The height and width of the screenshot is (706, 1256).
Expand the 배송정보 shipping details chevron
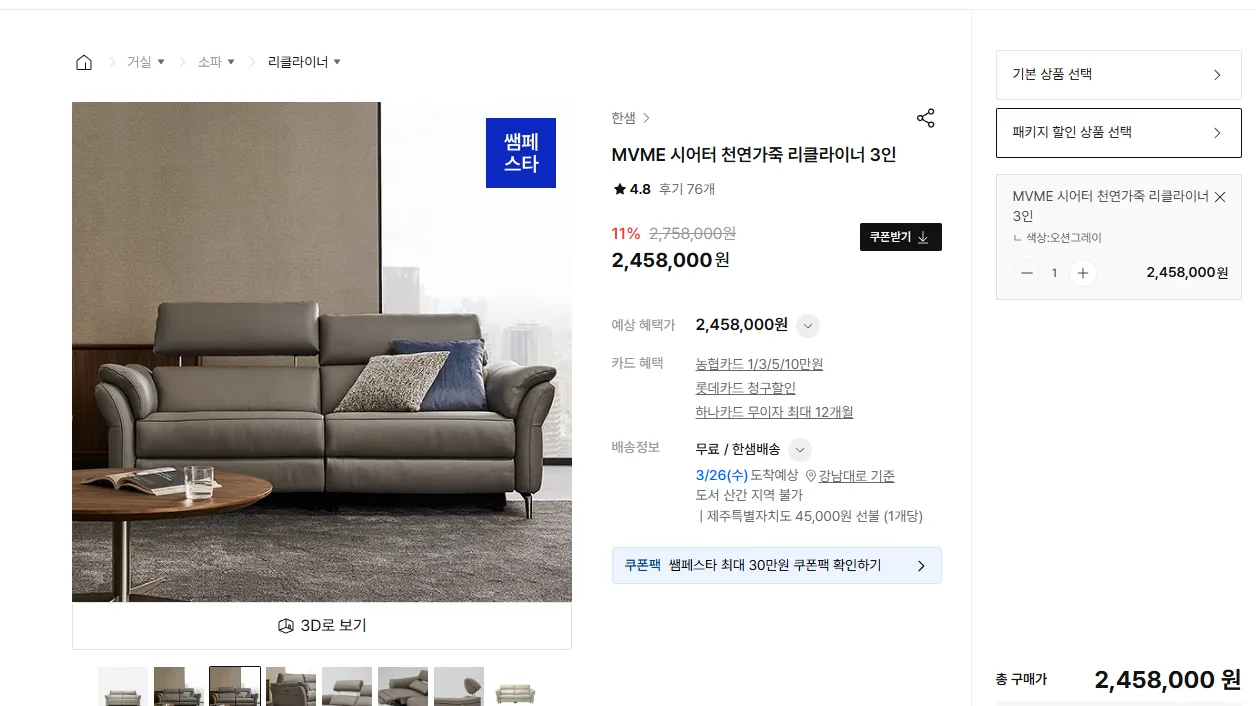click(x=800, y=450)
